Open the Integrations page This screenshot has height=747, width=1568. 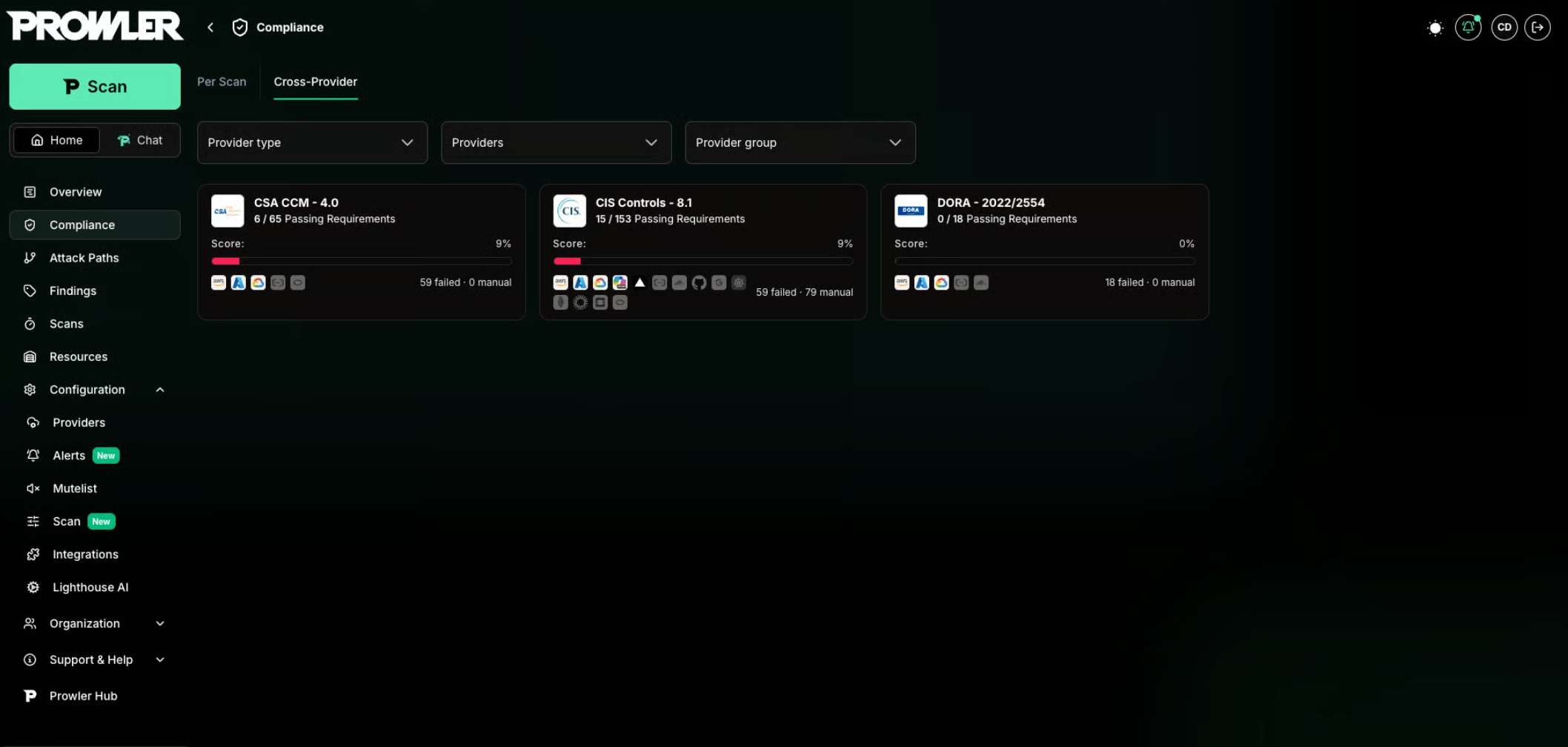[95, 554]
